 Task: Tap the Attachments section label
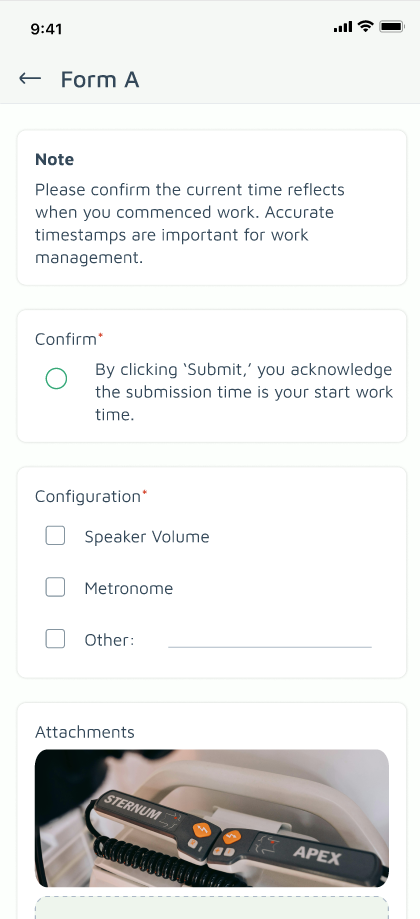tap(85, 732)
